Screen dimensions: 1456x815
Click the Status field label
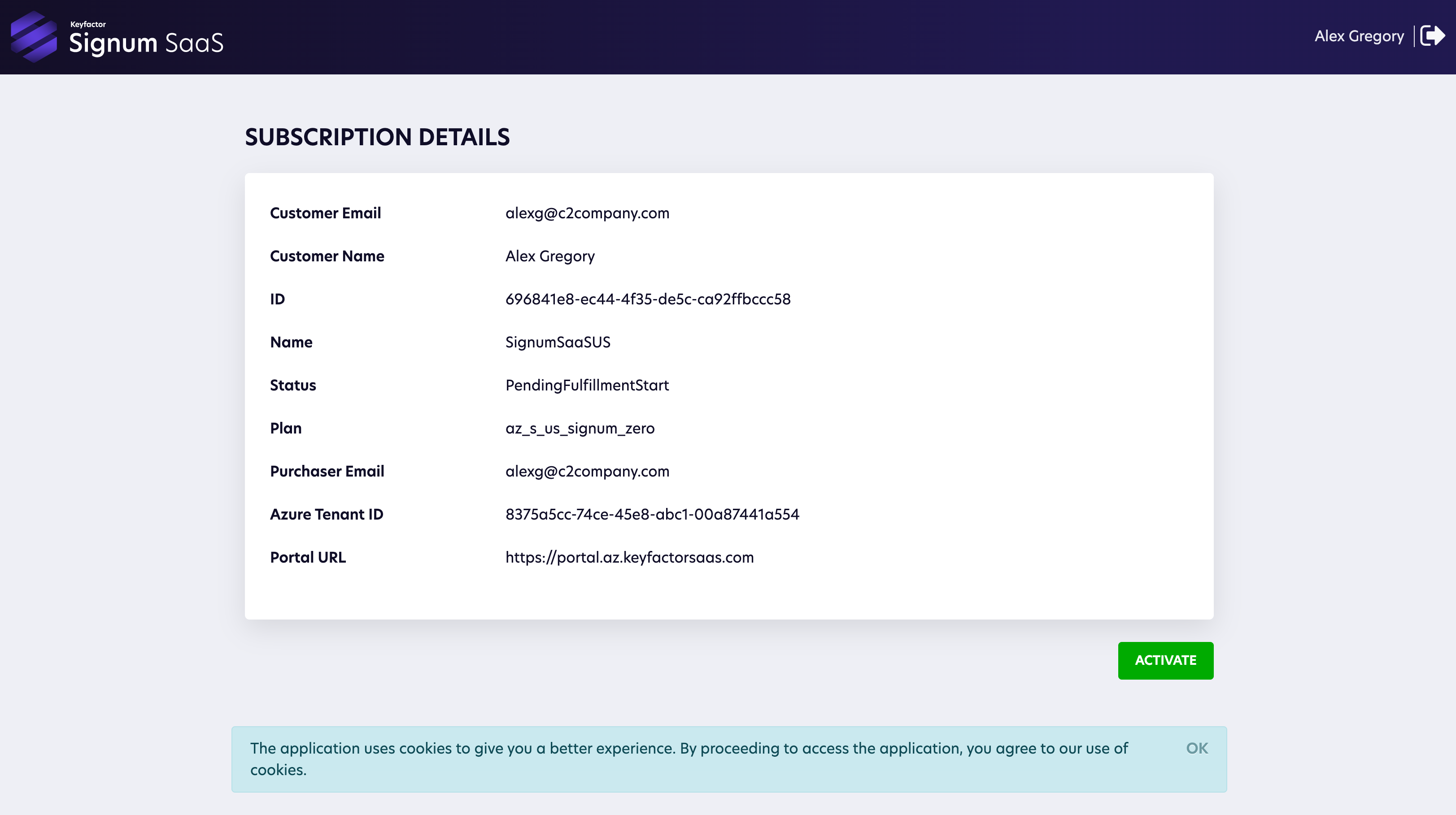click(x=293, y=385)
